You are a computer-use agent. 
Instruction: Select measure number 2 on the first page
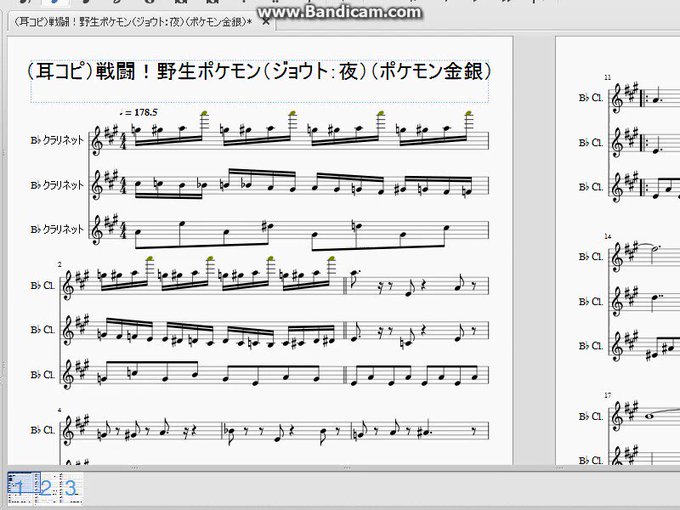point(59,264)
